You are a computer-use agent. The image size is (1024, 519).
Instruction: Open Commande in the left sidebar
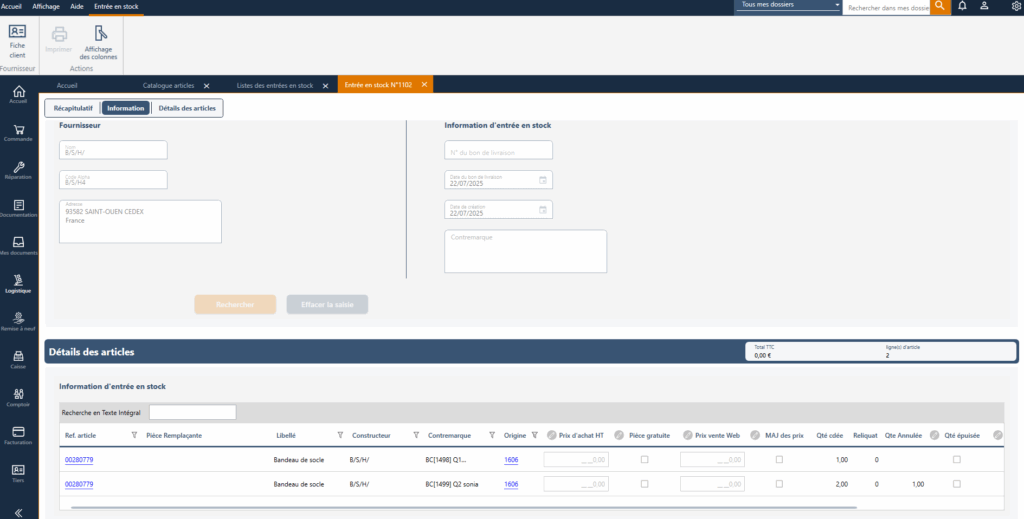pos(18,132)
